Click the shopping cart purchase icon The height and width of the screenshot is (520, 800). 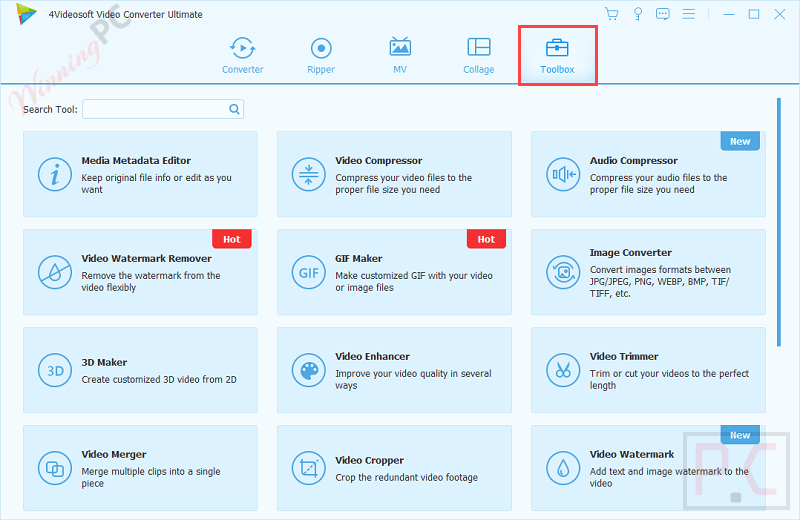pos(611,14)
